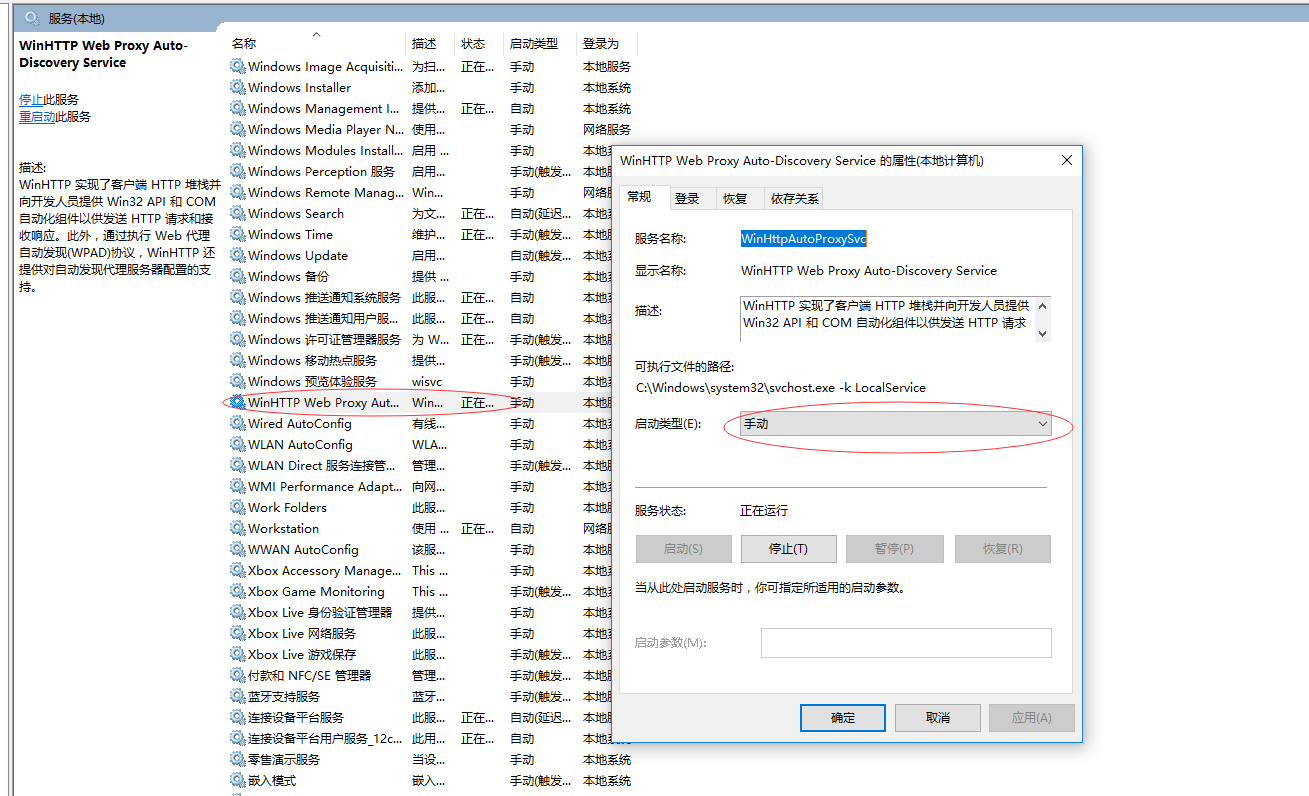The image size is (1309, 796).
Task: Click the WLAN AutoConfig service icon
Action: [x=237, y=444]
